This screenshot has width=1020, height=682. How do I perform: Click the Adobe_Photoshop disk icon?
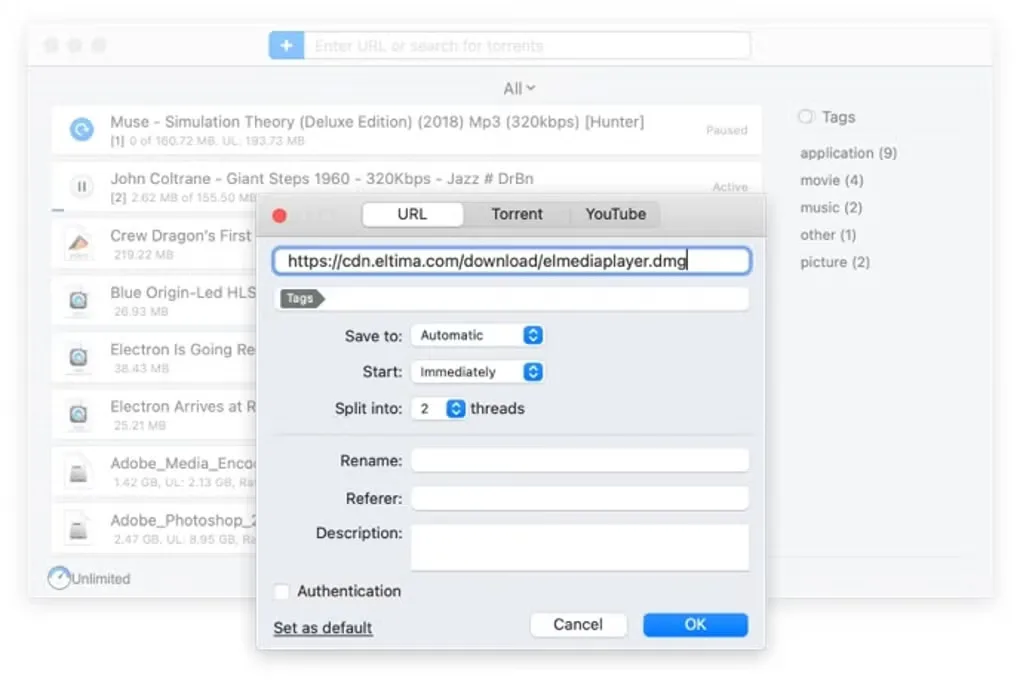point(79,528)
